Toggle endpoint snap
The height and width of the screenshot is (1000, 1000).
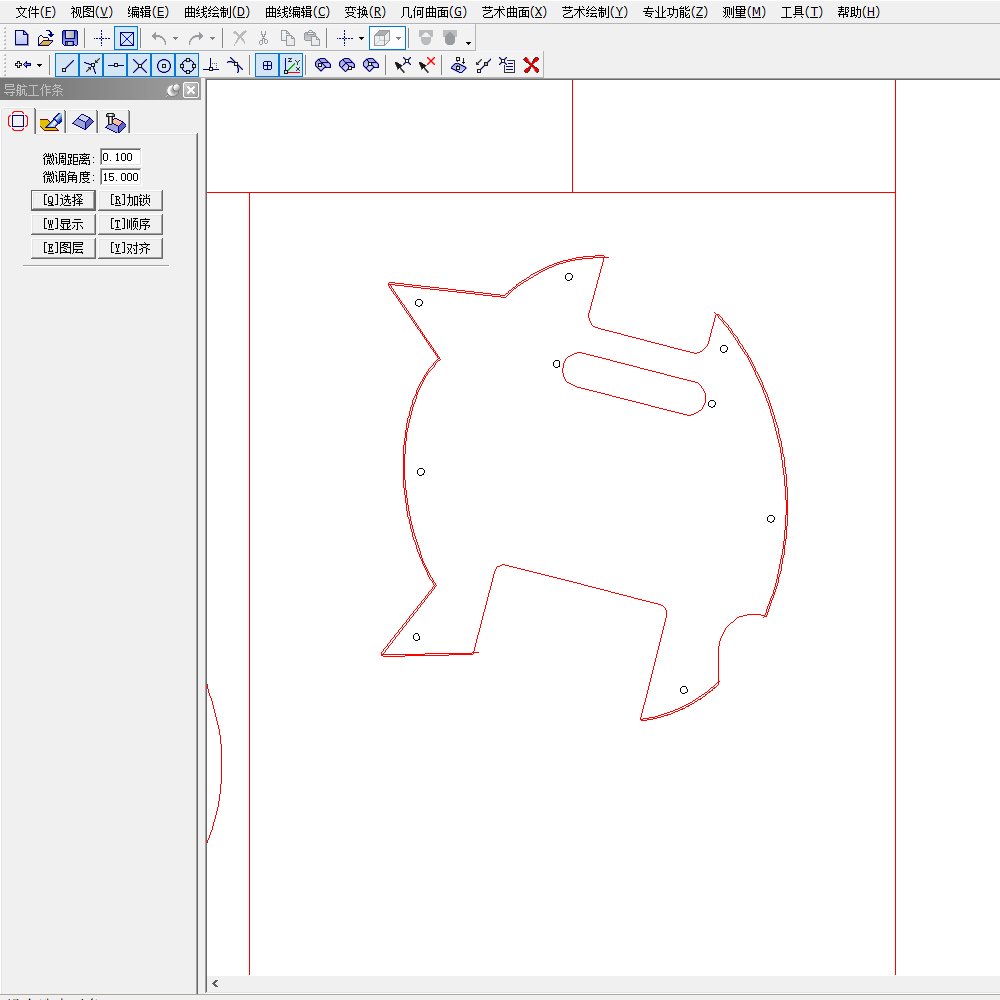coord(68,65)
